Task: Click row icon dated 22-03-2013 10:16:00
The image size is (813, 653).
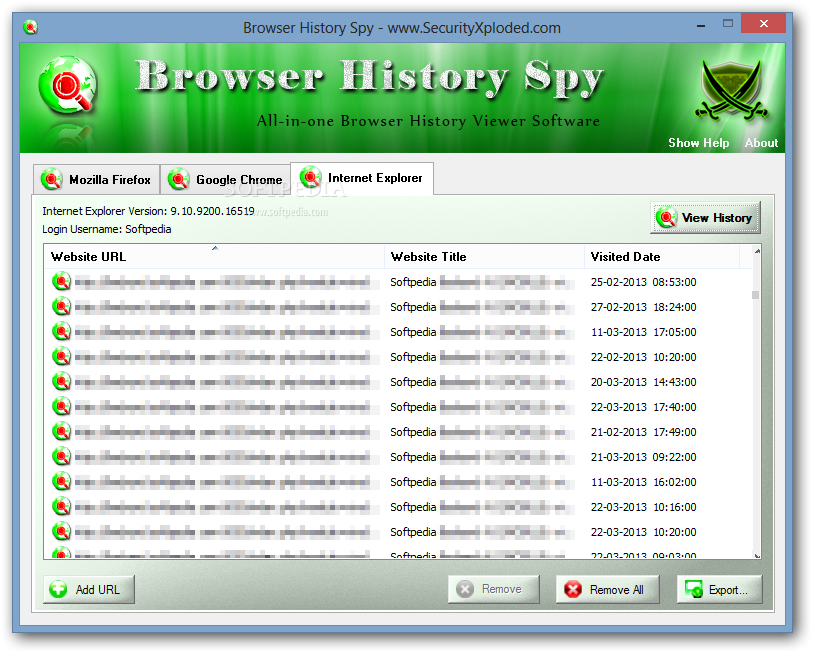Action: tap(62, 507)
